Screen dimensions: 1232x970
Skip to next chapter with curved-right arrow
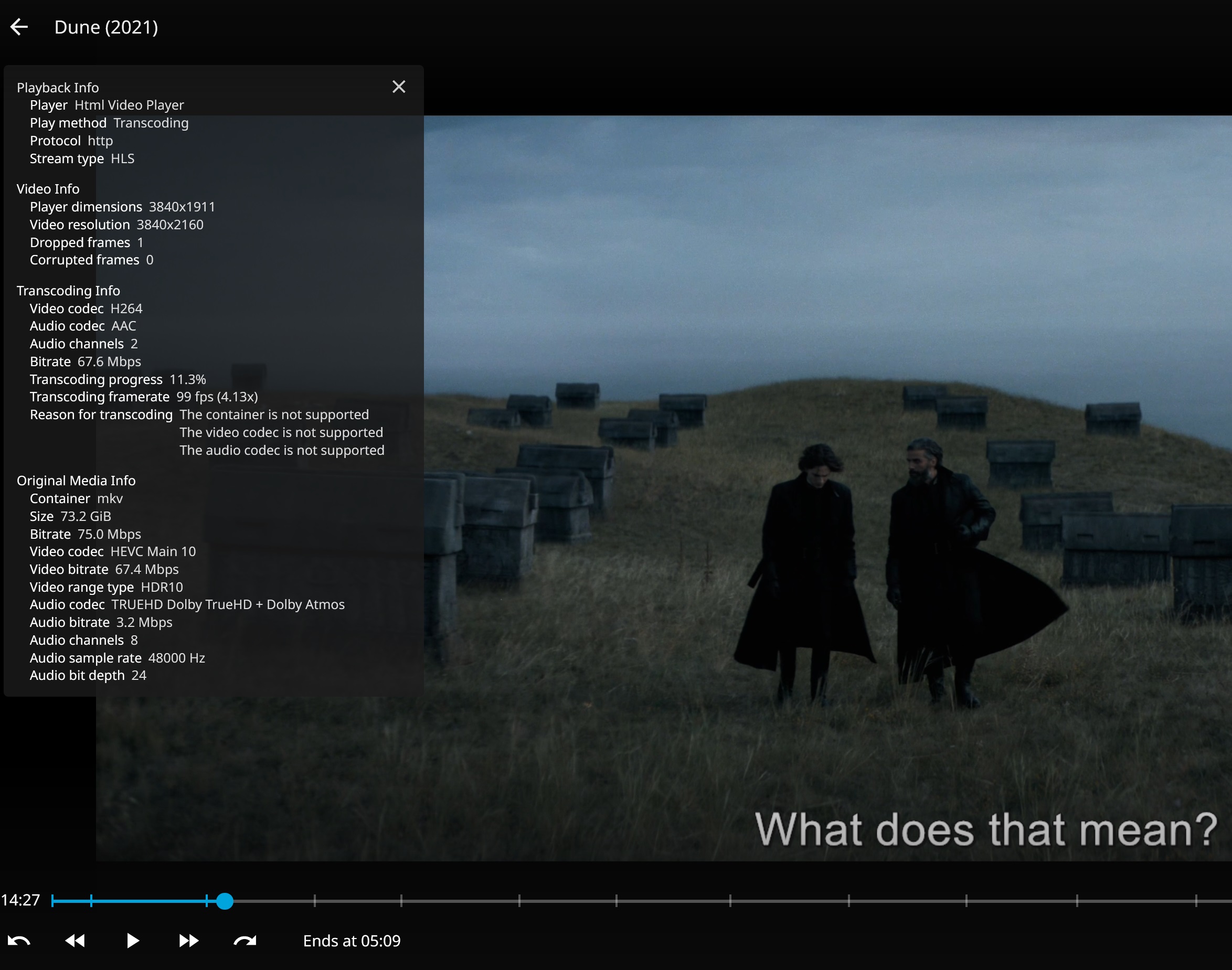tap(245, 941)
